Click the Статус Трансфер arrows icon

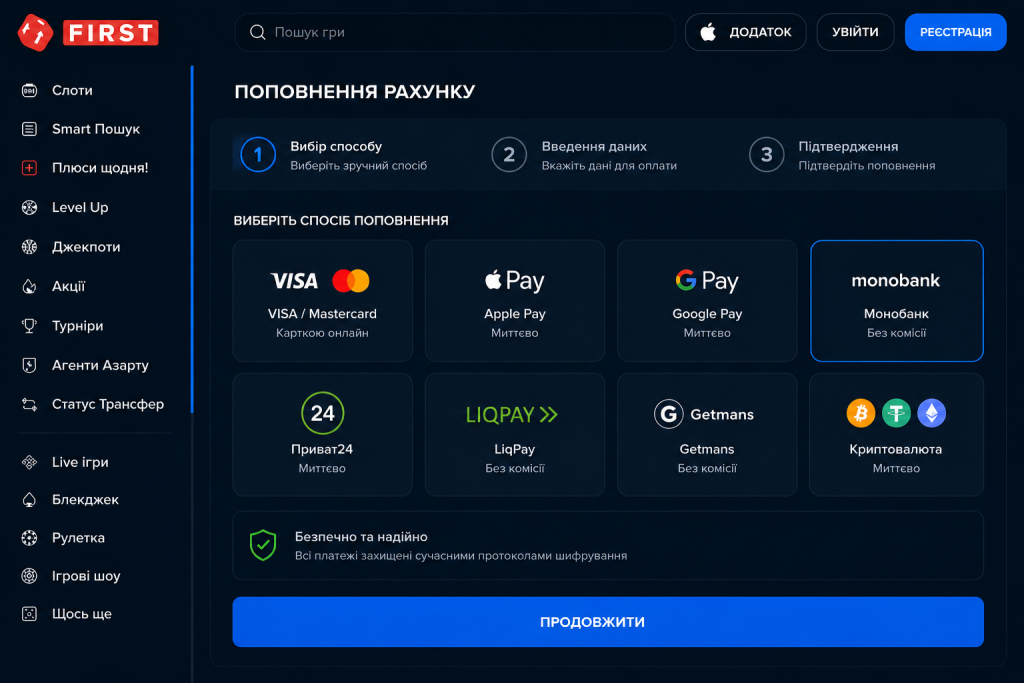29,404
